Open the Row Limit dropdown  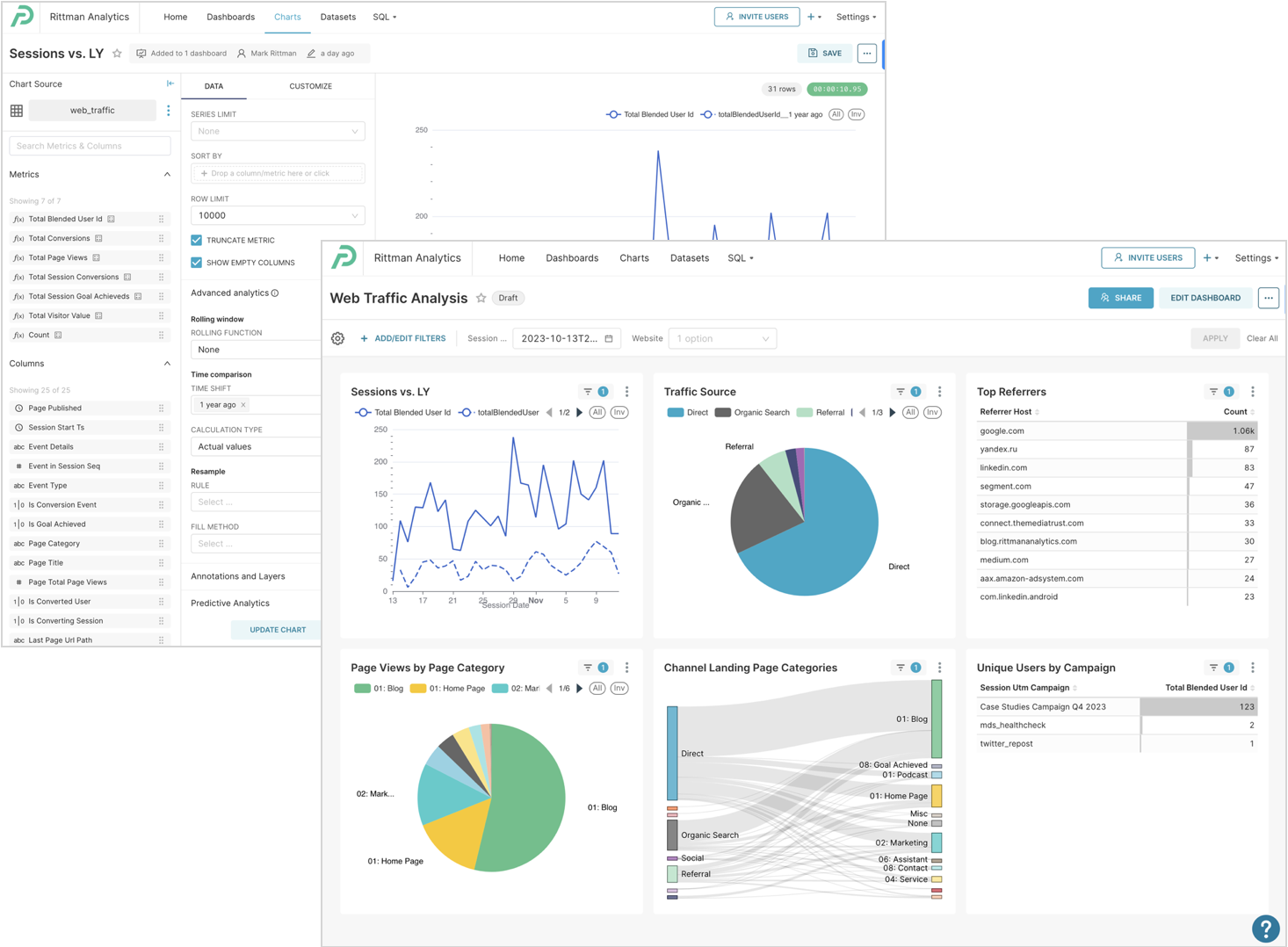[x=278, y=215]
